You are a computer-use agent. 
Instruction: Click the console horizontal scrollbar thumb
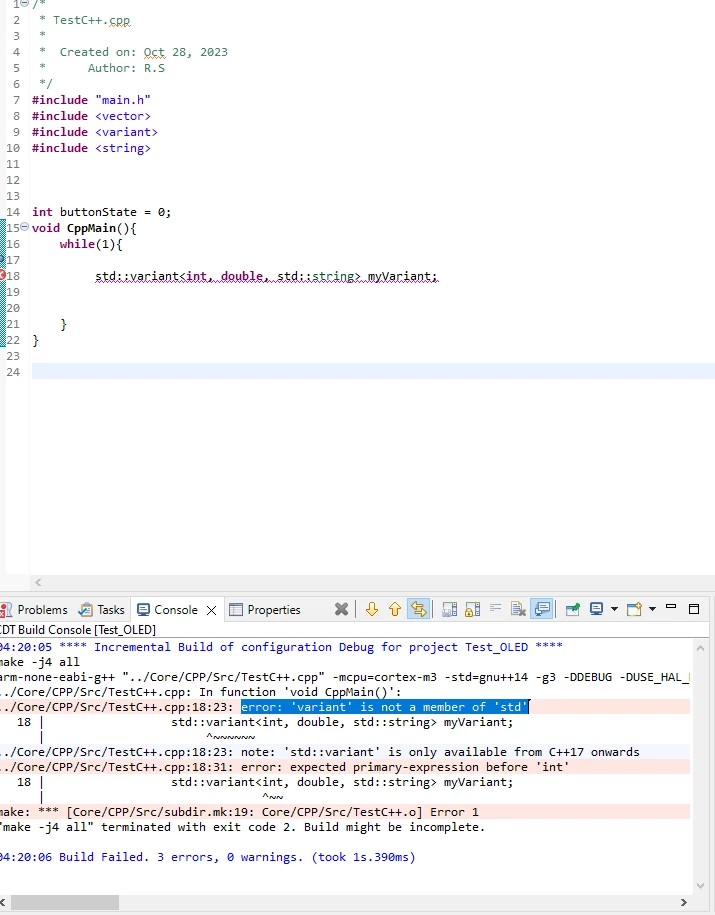[x=65, y=903]
